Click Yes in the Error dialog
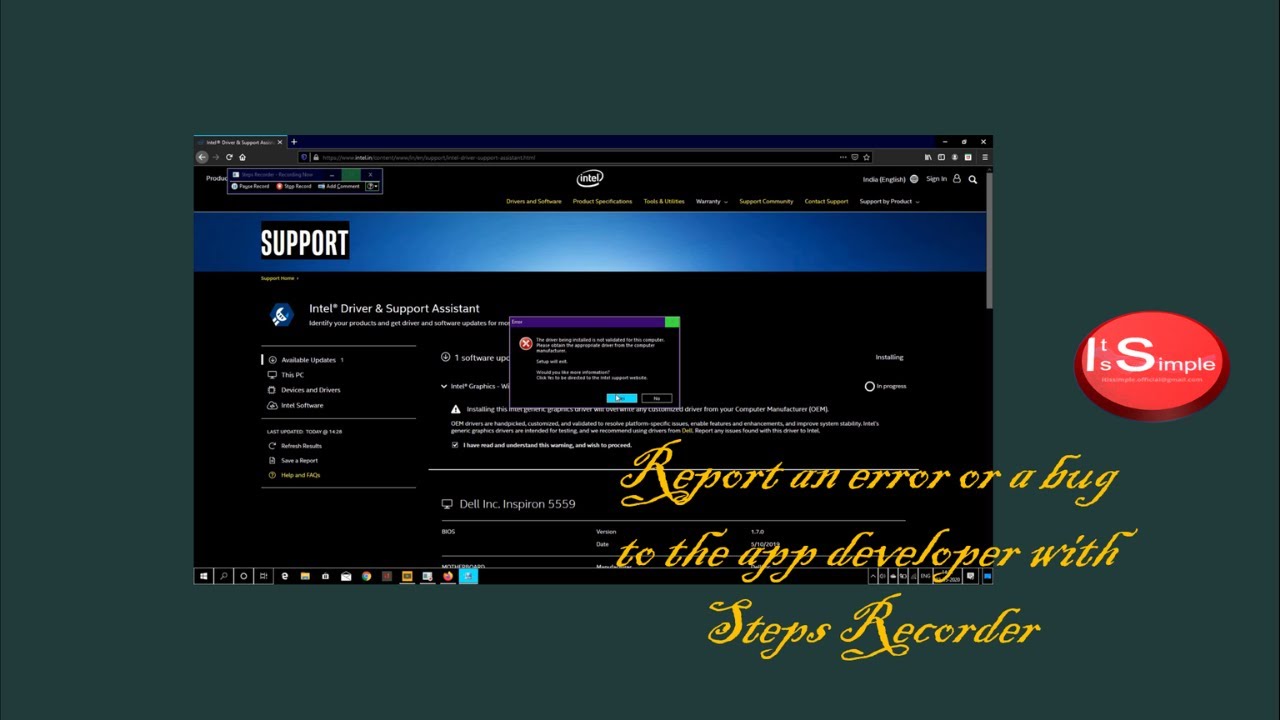This screenshot has width=1280, height=720. coord(621,398)
